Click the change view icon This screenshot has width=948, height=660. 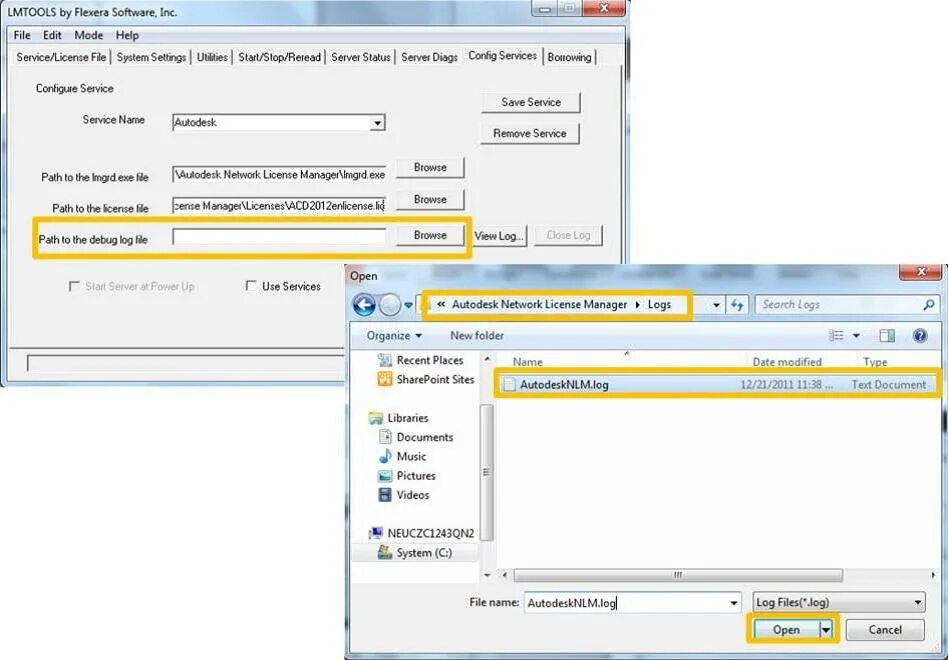coord(836,335)
